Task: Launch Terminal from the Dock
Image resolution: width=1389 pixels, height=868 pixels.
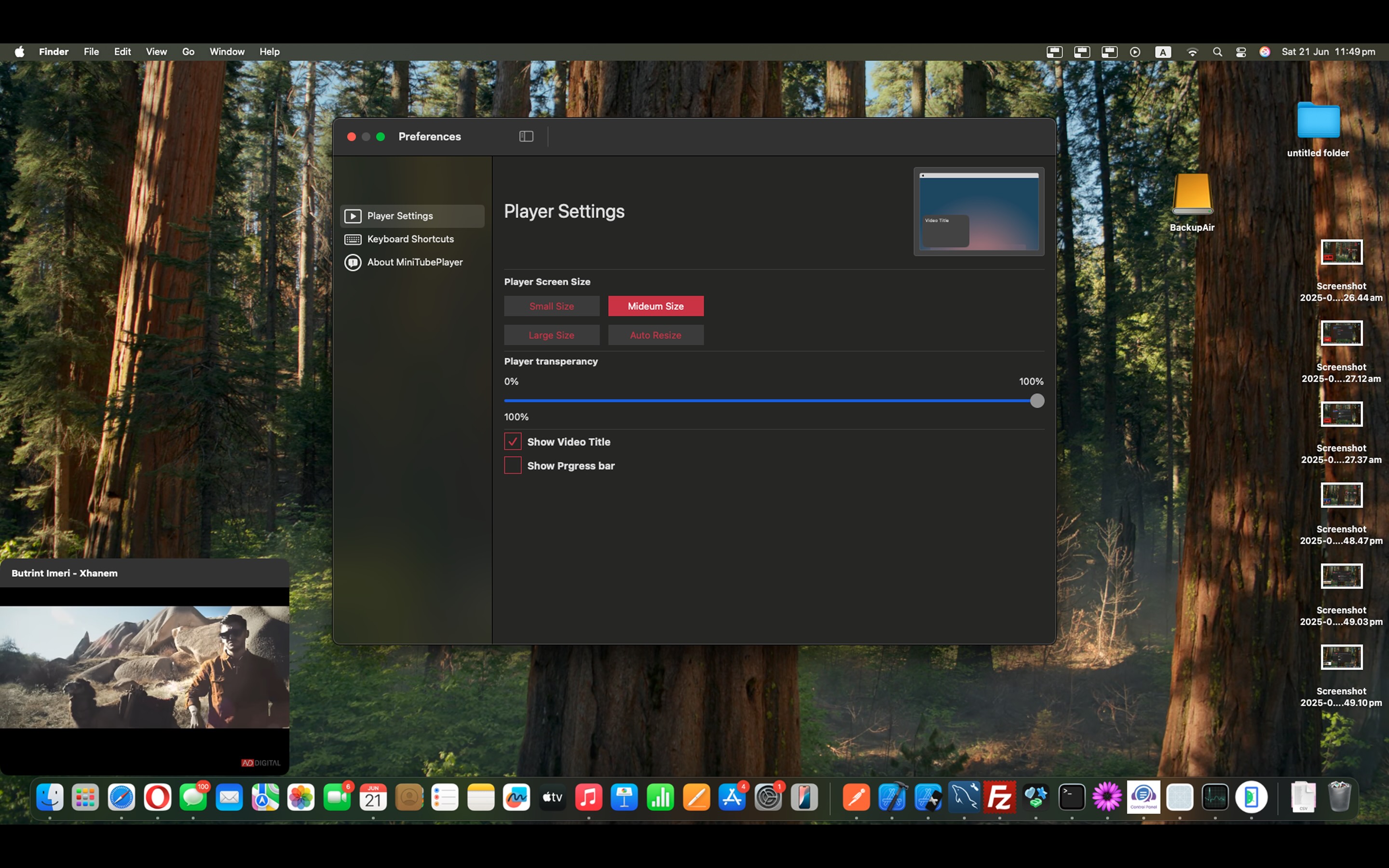Action: (x=1071, y=797)
